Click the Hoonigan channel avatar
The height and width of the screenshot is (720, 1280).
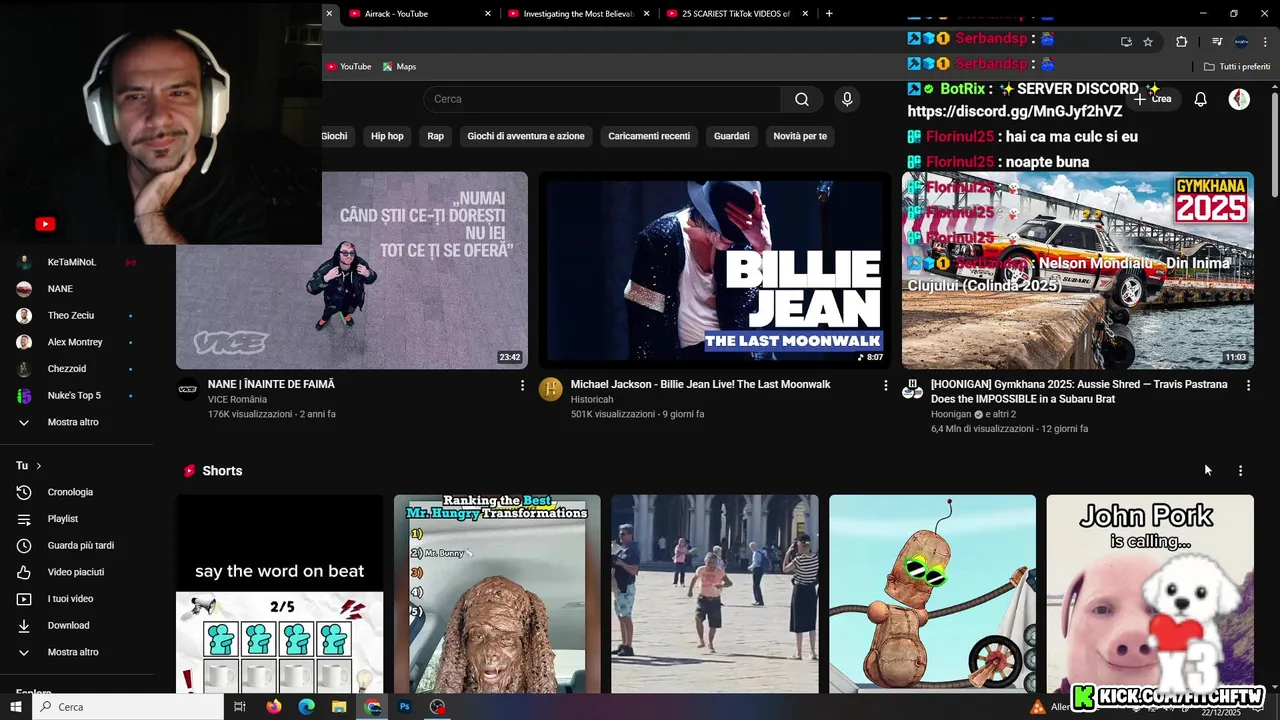[x=913, y=389]
